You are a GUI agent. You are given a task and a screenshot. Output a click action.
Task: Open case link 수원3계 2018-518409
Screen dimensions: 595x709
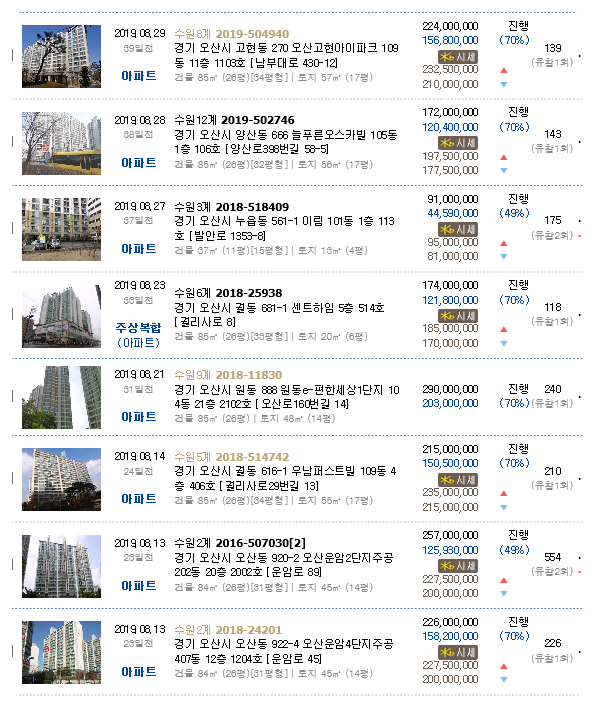[x=231, y=207]
